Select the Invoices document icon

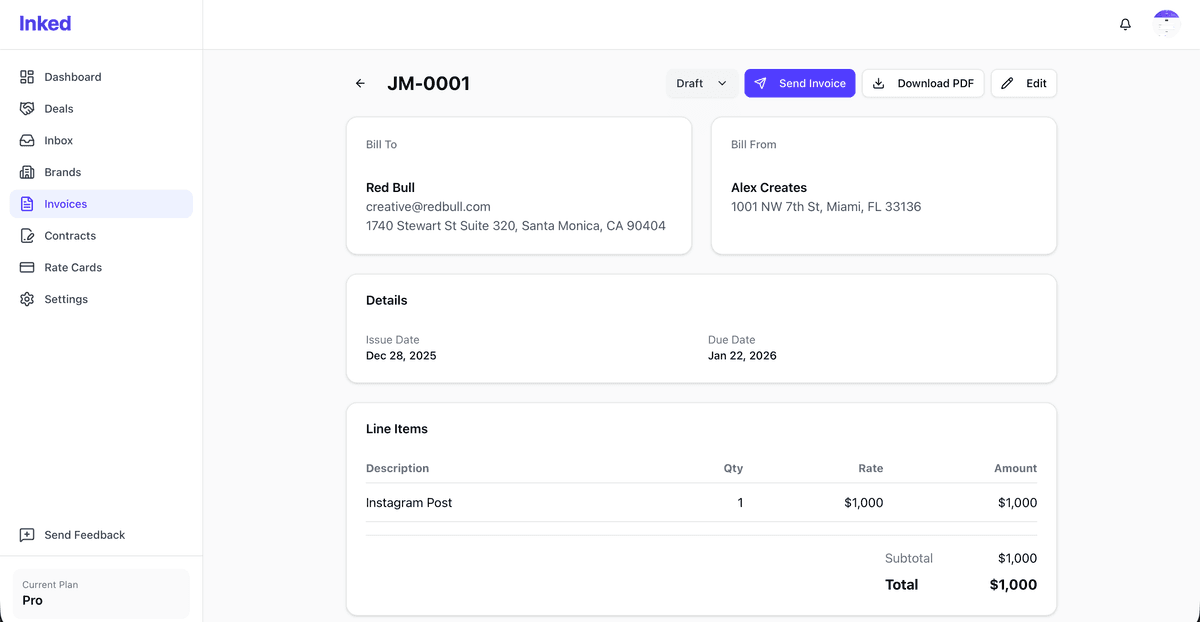point(27,204)
